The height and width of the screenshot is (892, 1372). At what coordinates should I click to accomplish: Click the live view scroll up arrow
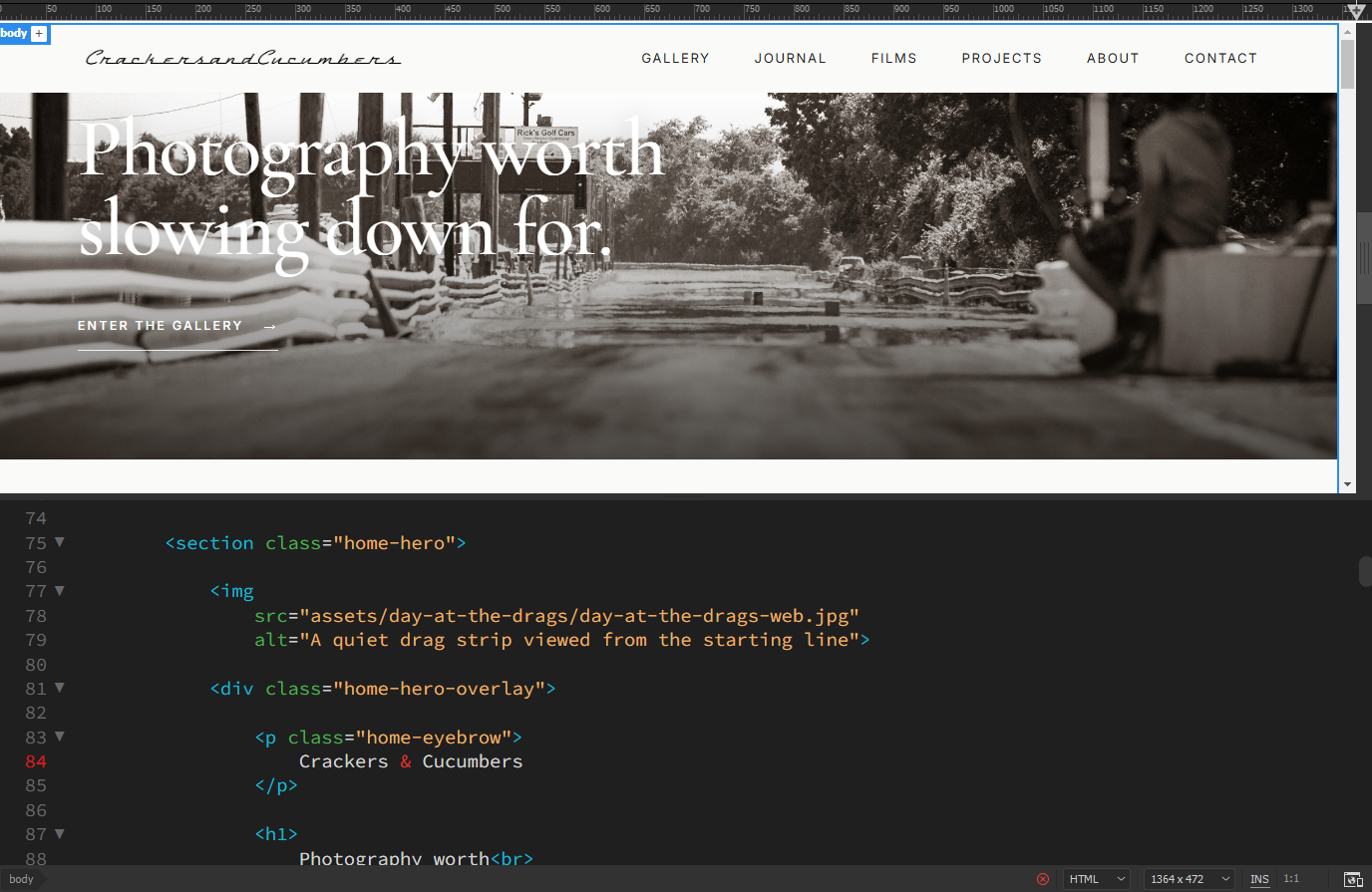click(1348, 32)
